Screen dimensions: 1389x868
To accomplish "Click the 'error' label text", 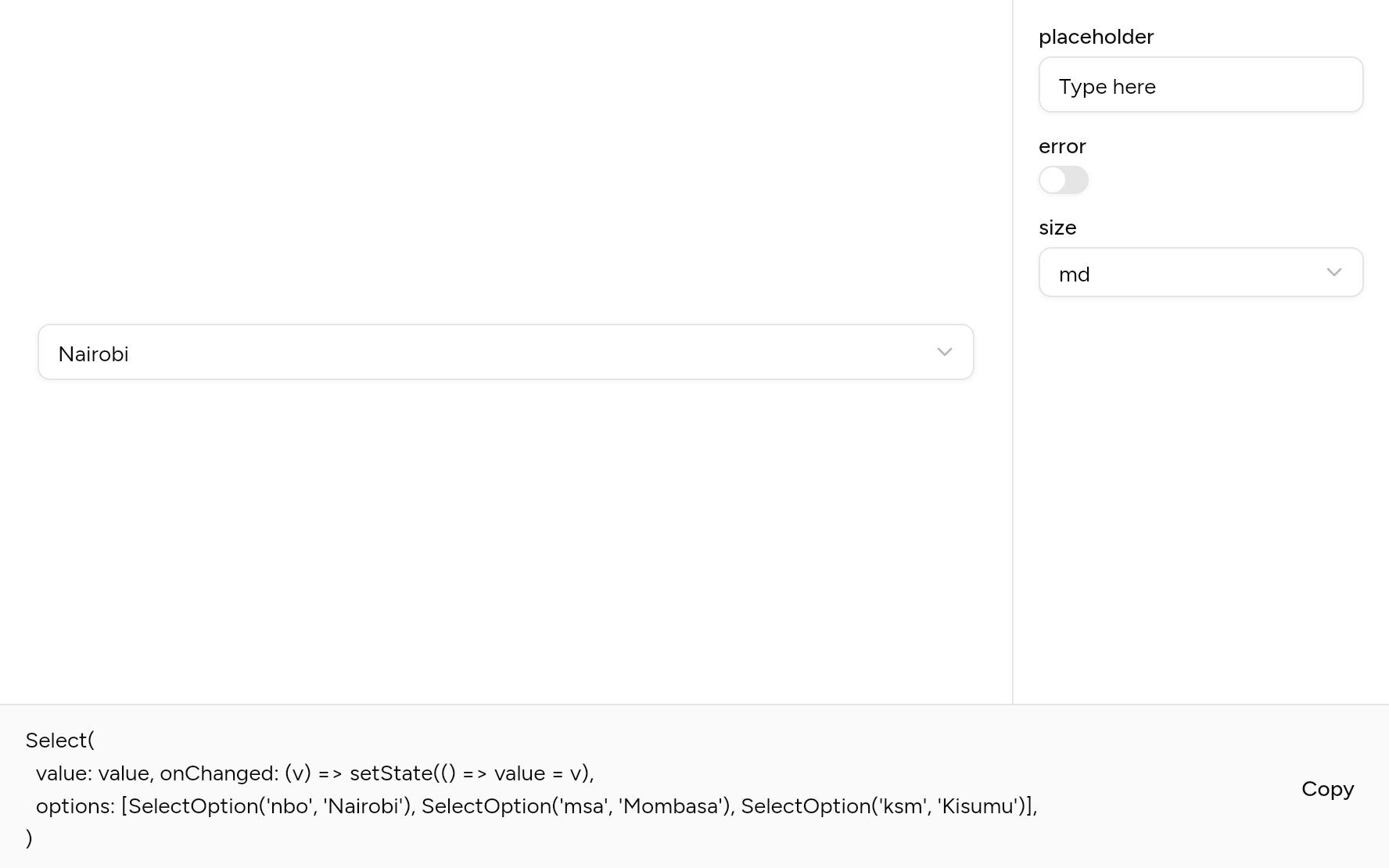I will 1062,146.
